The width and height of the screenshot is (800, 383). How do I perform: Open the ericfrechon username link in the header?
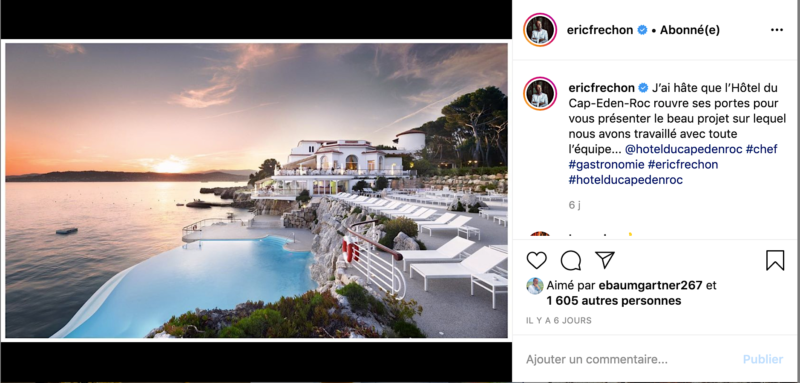click(x=601, y=30)
